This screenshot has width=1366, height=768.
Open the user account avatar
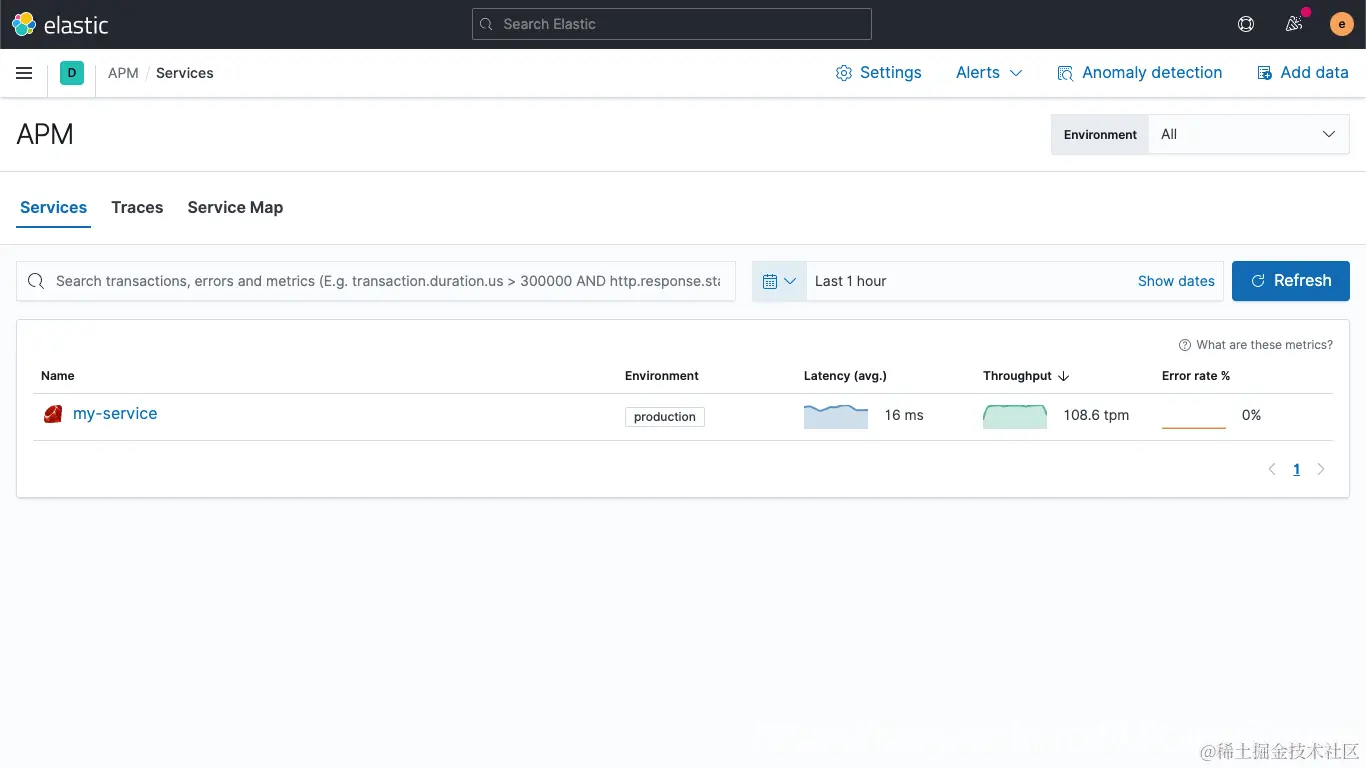click(1342, 24)
